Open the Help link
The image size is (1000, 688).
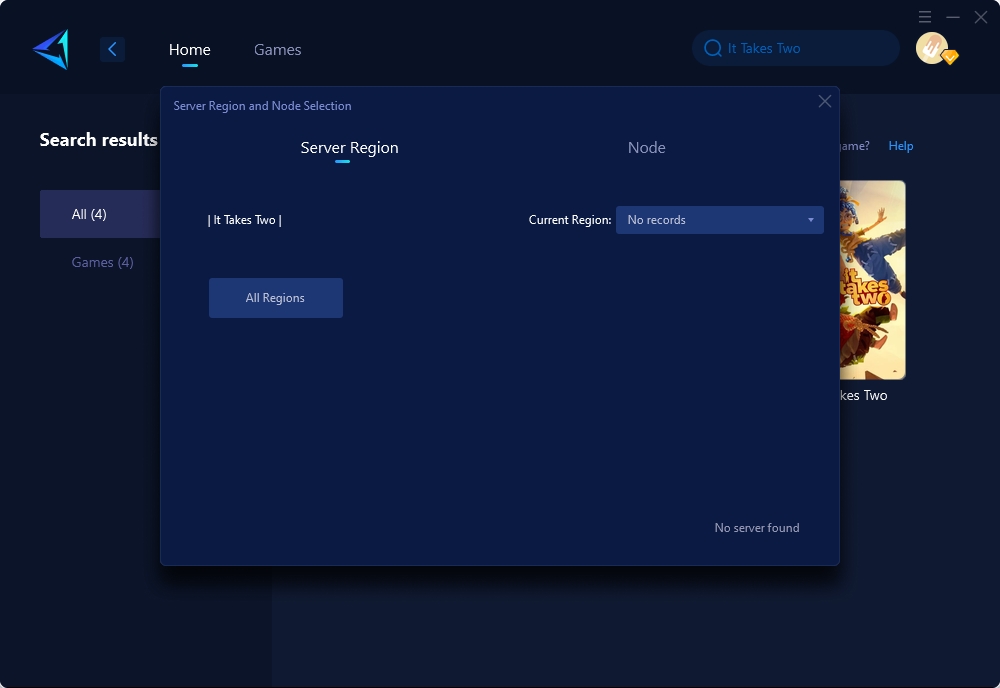tap(900, 146)
